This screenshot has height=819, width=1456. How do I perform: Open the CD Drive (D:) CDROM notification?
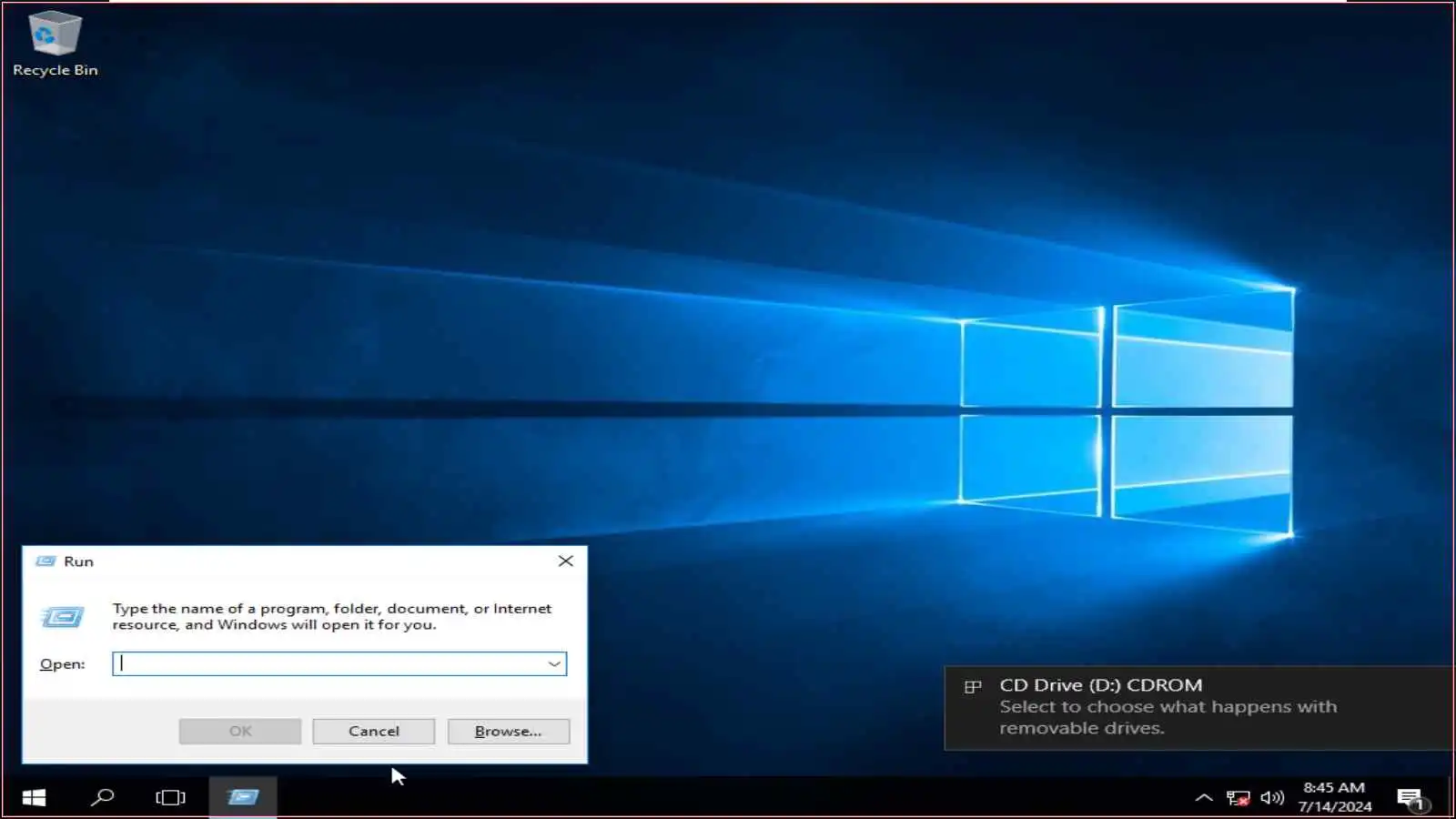1199,708
